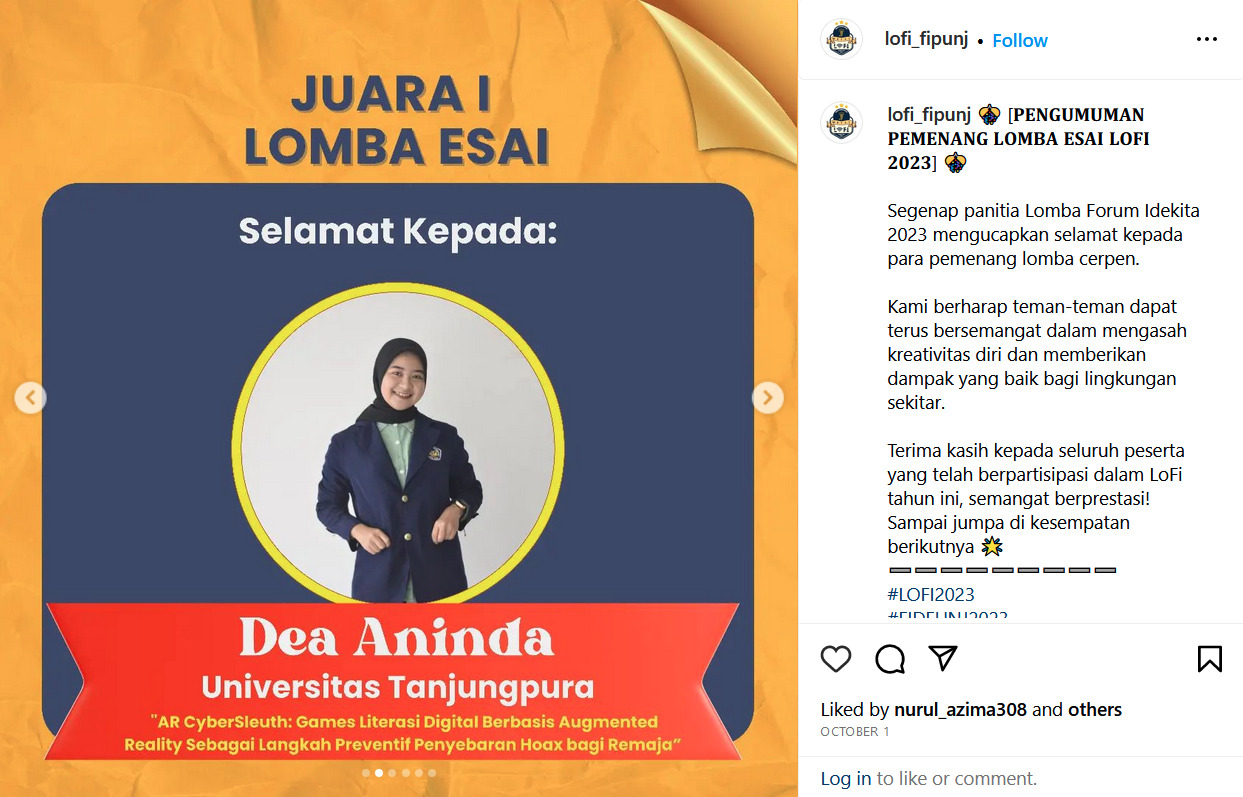Image resolution: width=1243 pixels, height=797 pixels.
Task: Open the October 1 post date
Action: [x=855, y=732]
